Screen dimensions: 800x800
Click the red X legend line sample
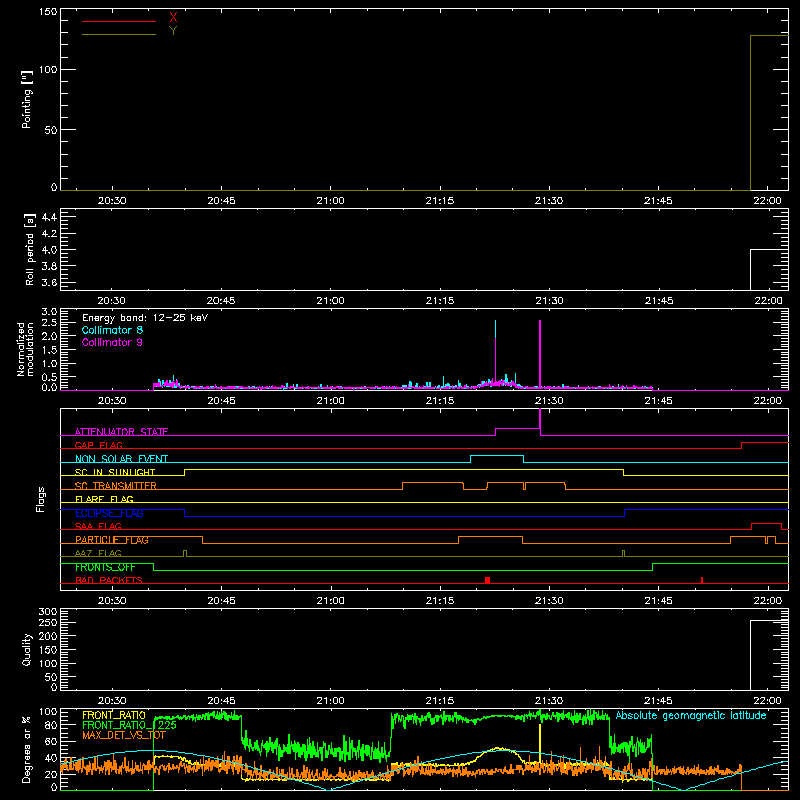119,21
